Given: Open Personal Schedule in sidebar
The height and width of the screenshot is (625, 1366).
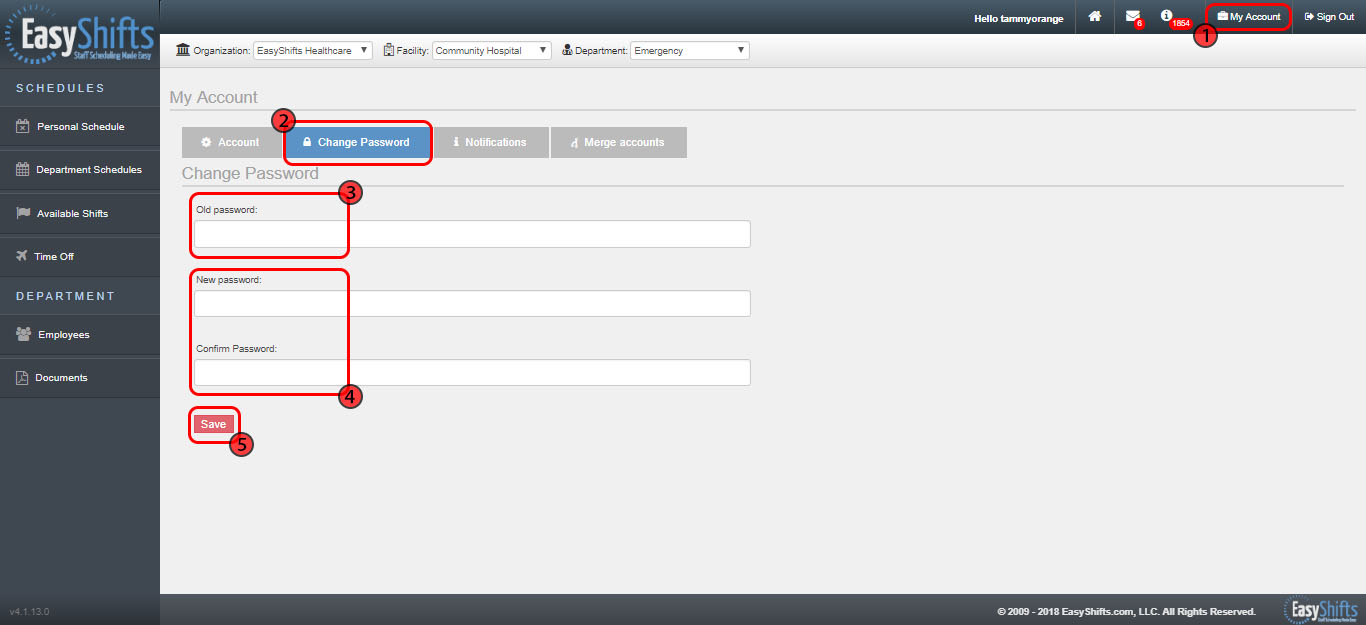Looking at the screenshot, I should tap(80, 127).
